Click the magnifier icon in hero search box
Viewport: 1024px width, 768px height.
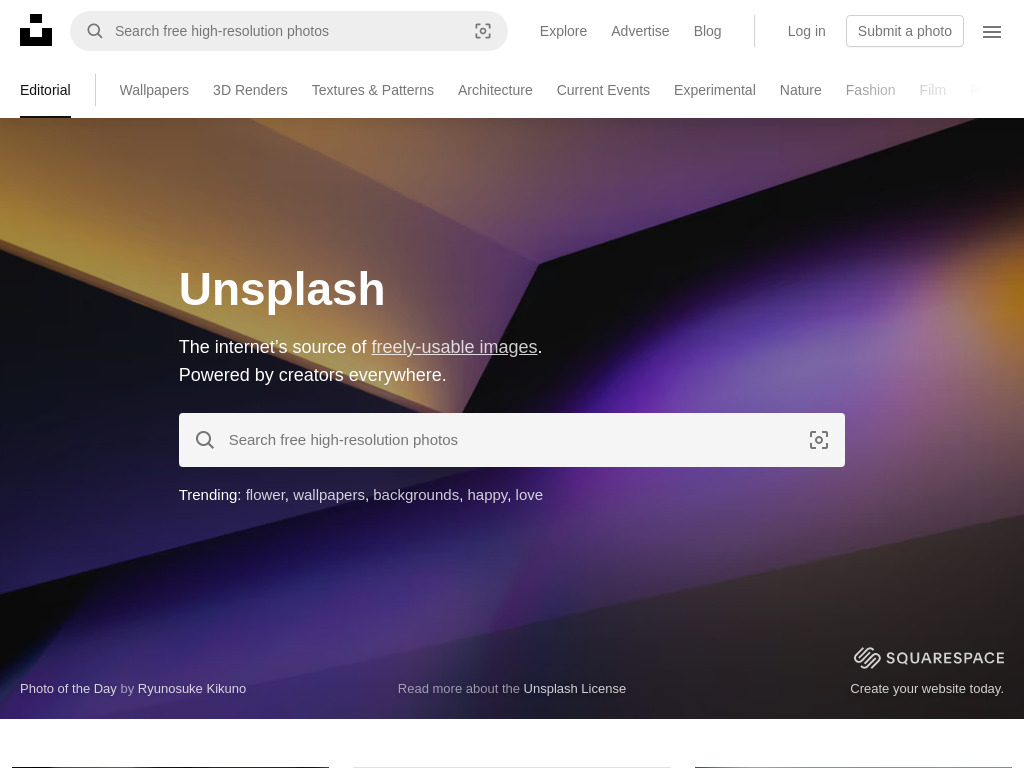click(x=204, y=440)
